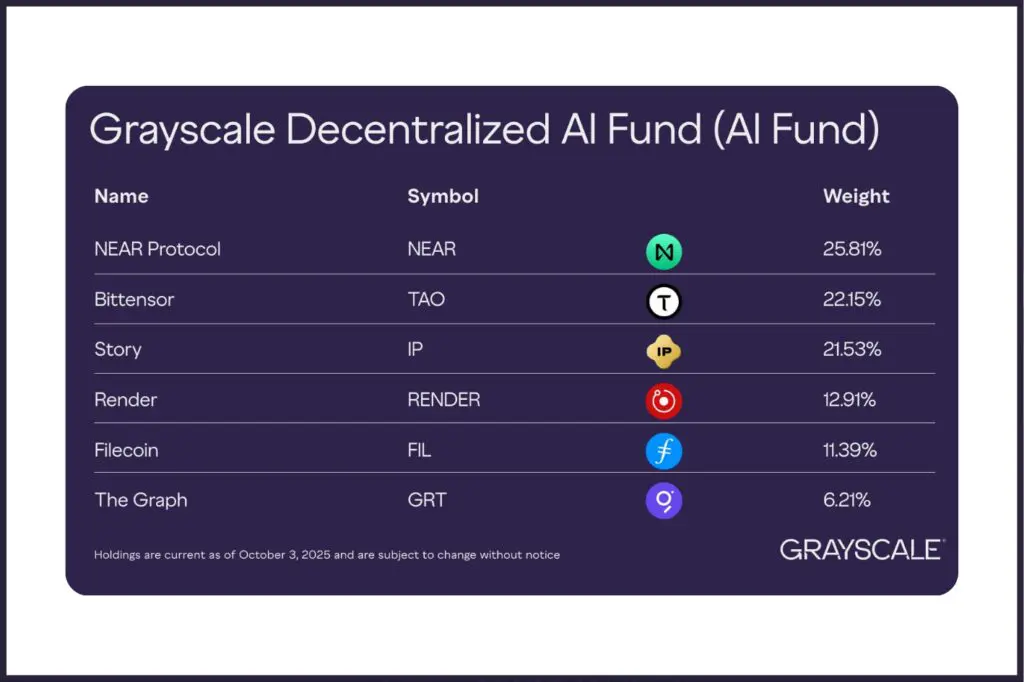
Task: Click the Bittensor TAO logo icon
Action: click(663, 301)
